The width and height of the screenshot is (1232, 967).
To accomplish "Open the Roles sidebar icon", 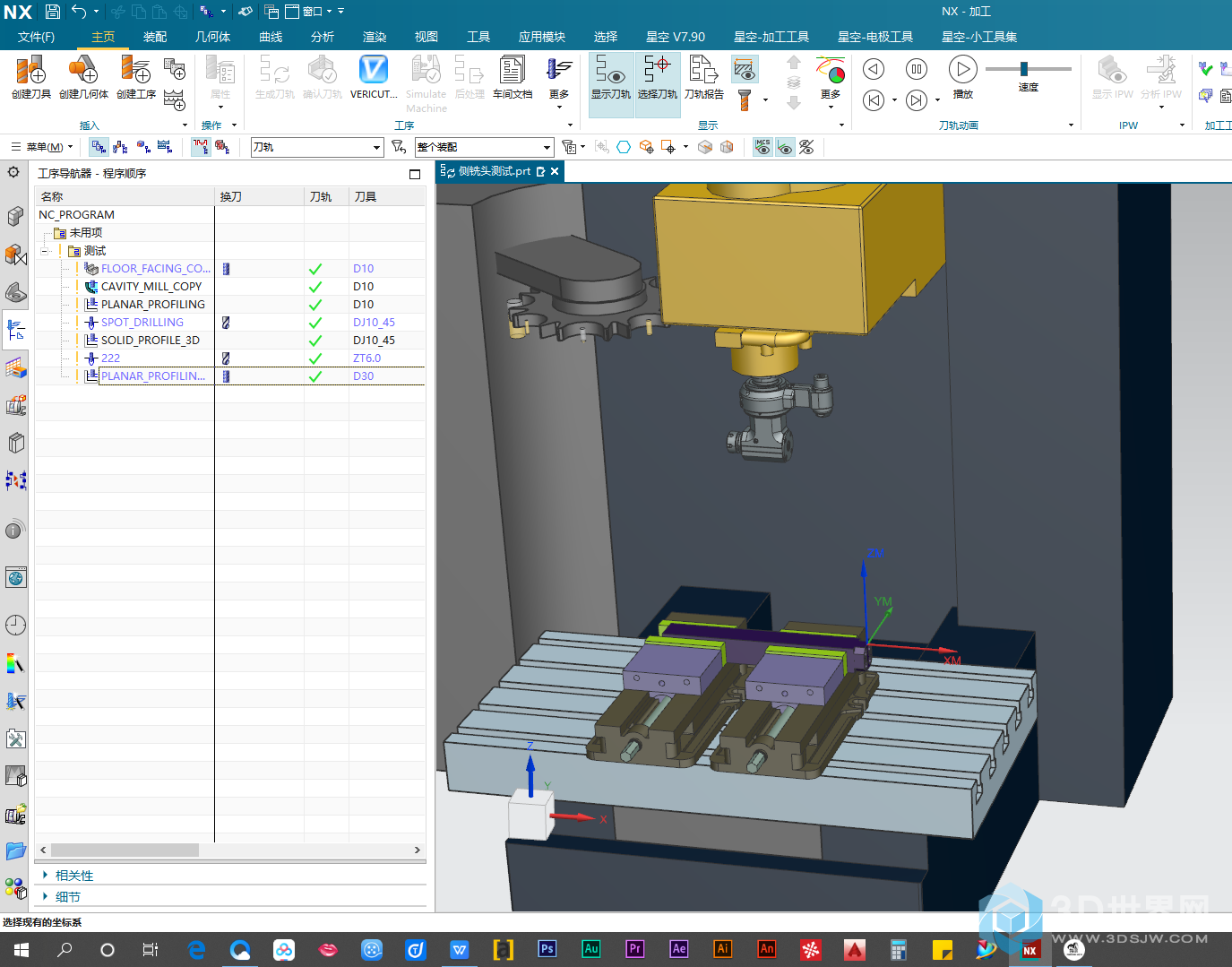I will (x=15, y=889).
